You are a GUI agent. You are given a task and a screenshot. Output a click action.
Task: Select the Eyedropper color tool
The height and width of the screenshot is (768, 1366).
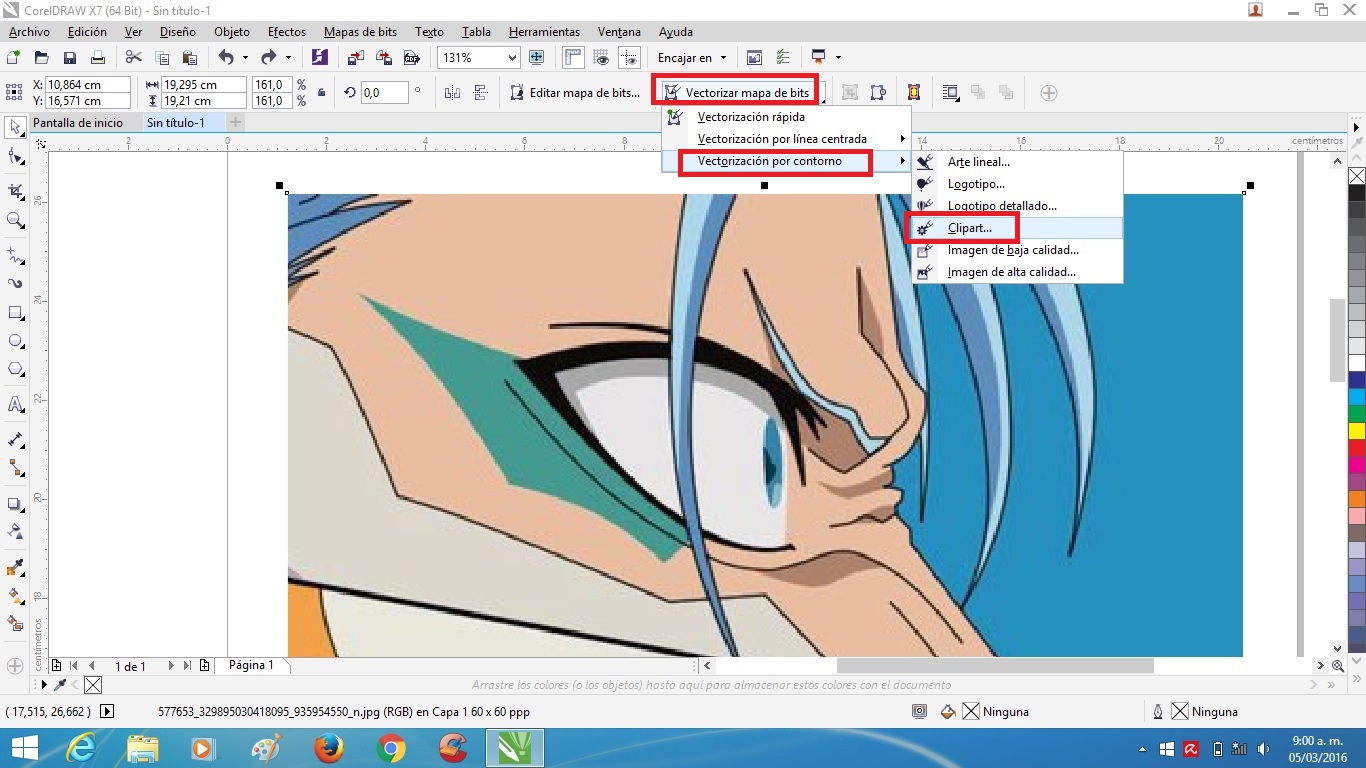(14, 568)
